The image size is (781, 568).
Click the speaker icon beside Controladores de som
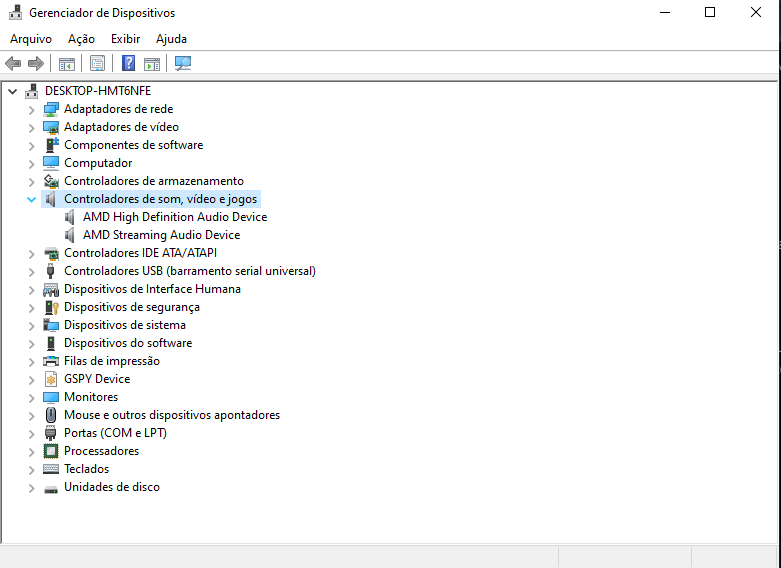tap(50, 199)
